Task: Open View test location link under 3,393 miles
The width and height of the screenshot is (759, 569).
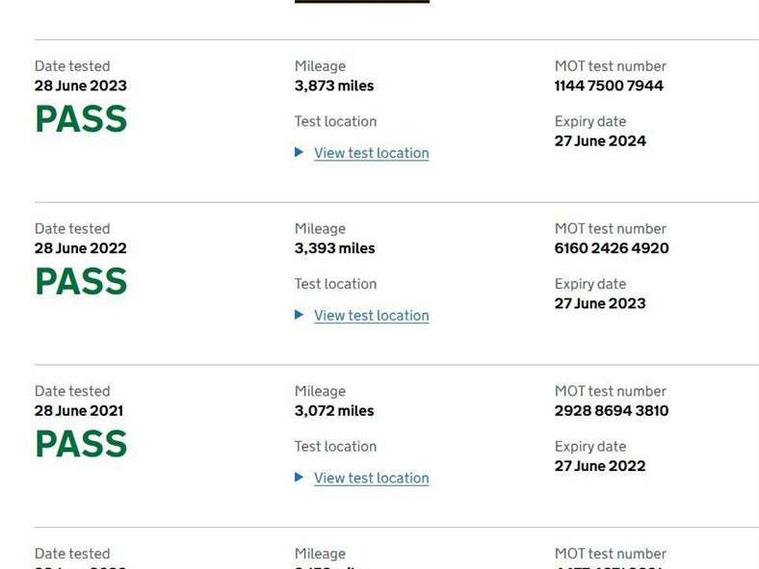Action: (371, 316)
